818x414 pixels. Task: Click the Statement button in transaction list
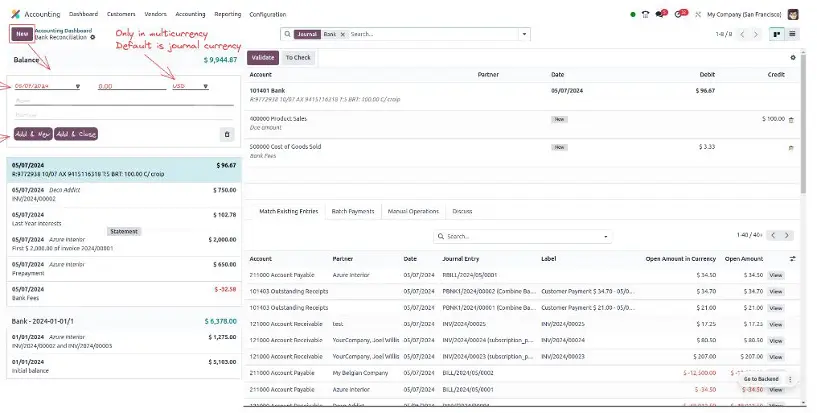[x=124, y=232]
